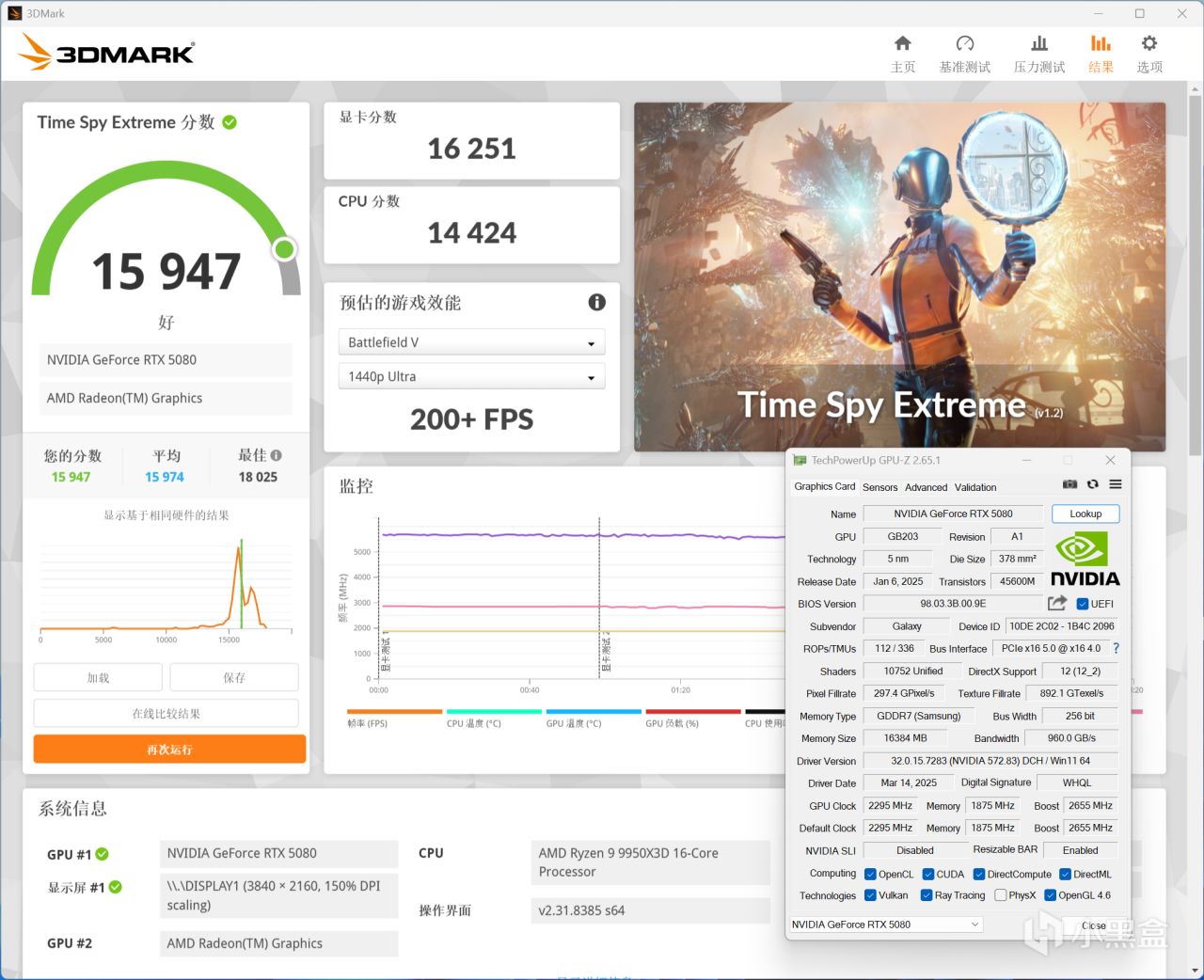Open the 基准测试 benchmarks section
1204x980 pixels.
pyautogui.click(x=964, y=54)
